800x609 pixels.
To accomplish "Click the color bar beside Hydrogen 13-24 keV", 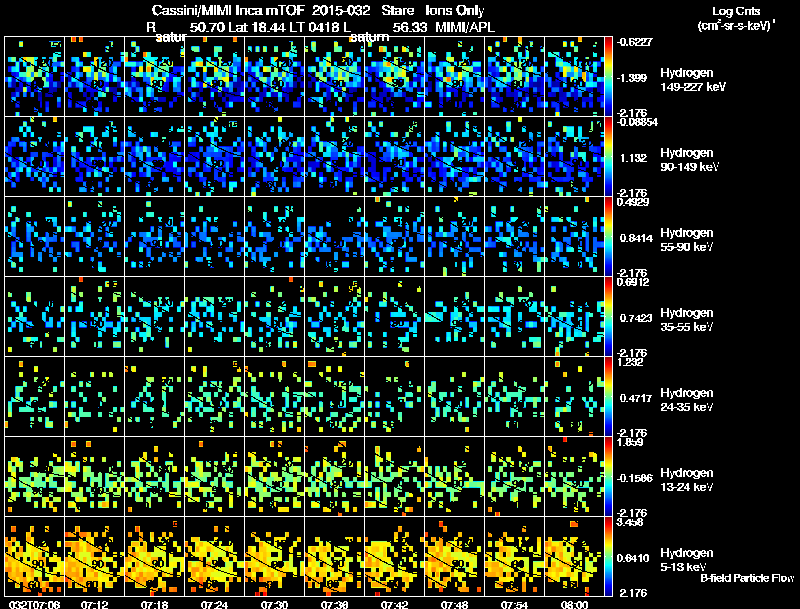I will coord(608,477).
